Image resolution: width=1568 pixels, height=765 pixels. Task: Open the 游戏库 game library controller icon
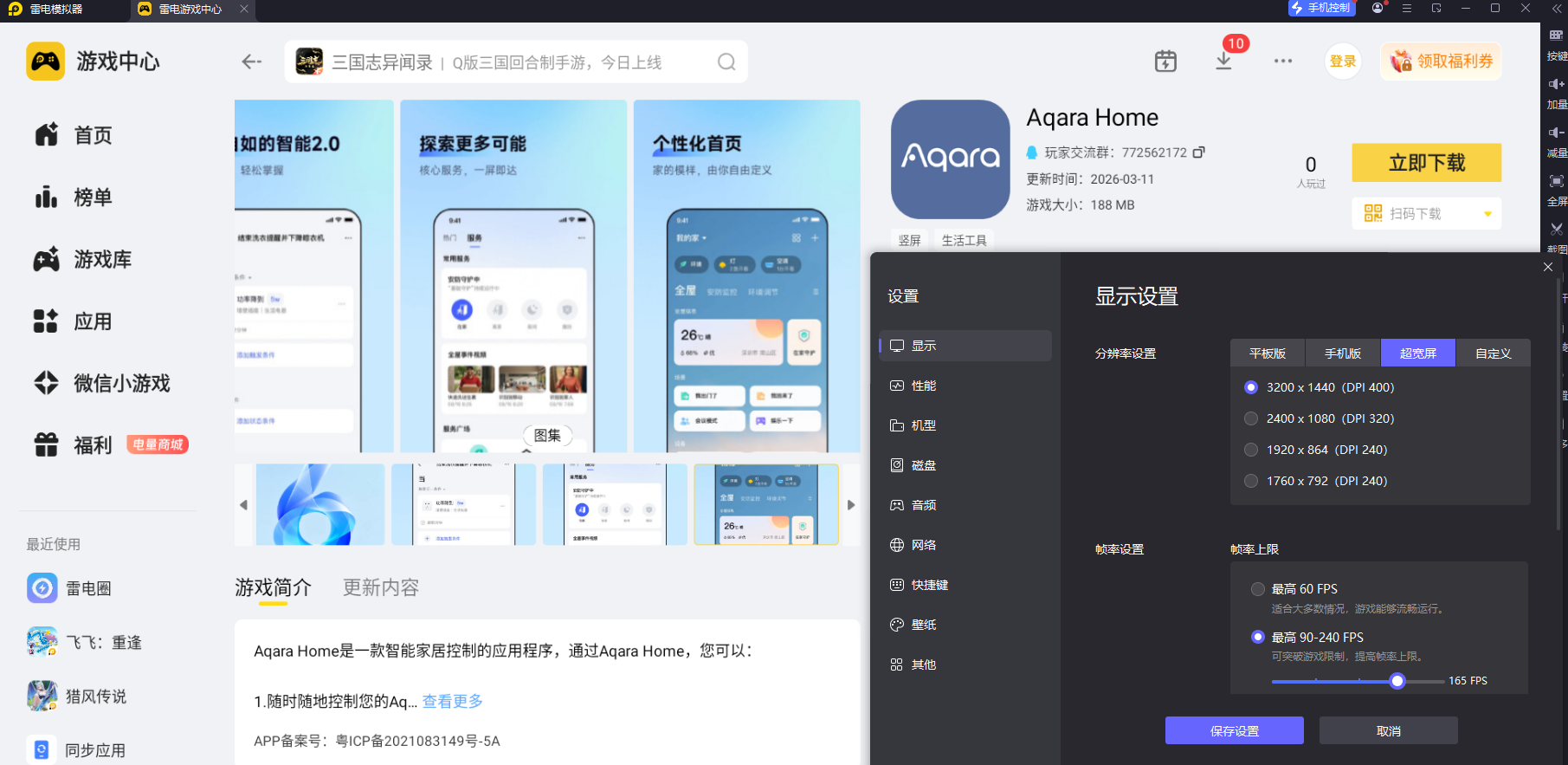[47, 259]
